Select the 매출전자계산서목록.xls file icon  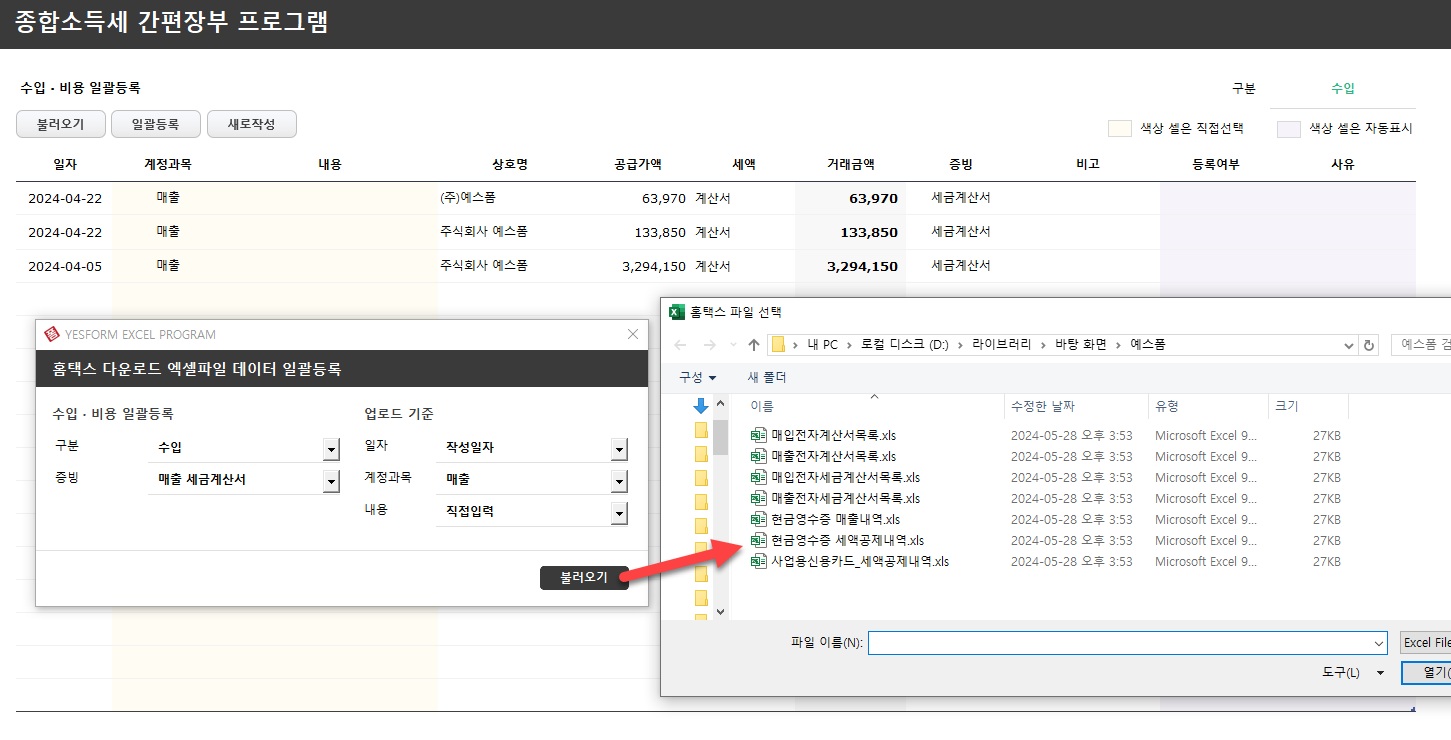pyautogui.click(x=758, y=456)
